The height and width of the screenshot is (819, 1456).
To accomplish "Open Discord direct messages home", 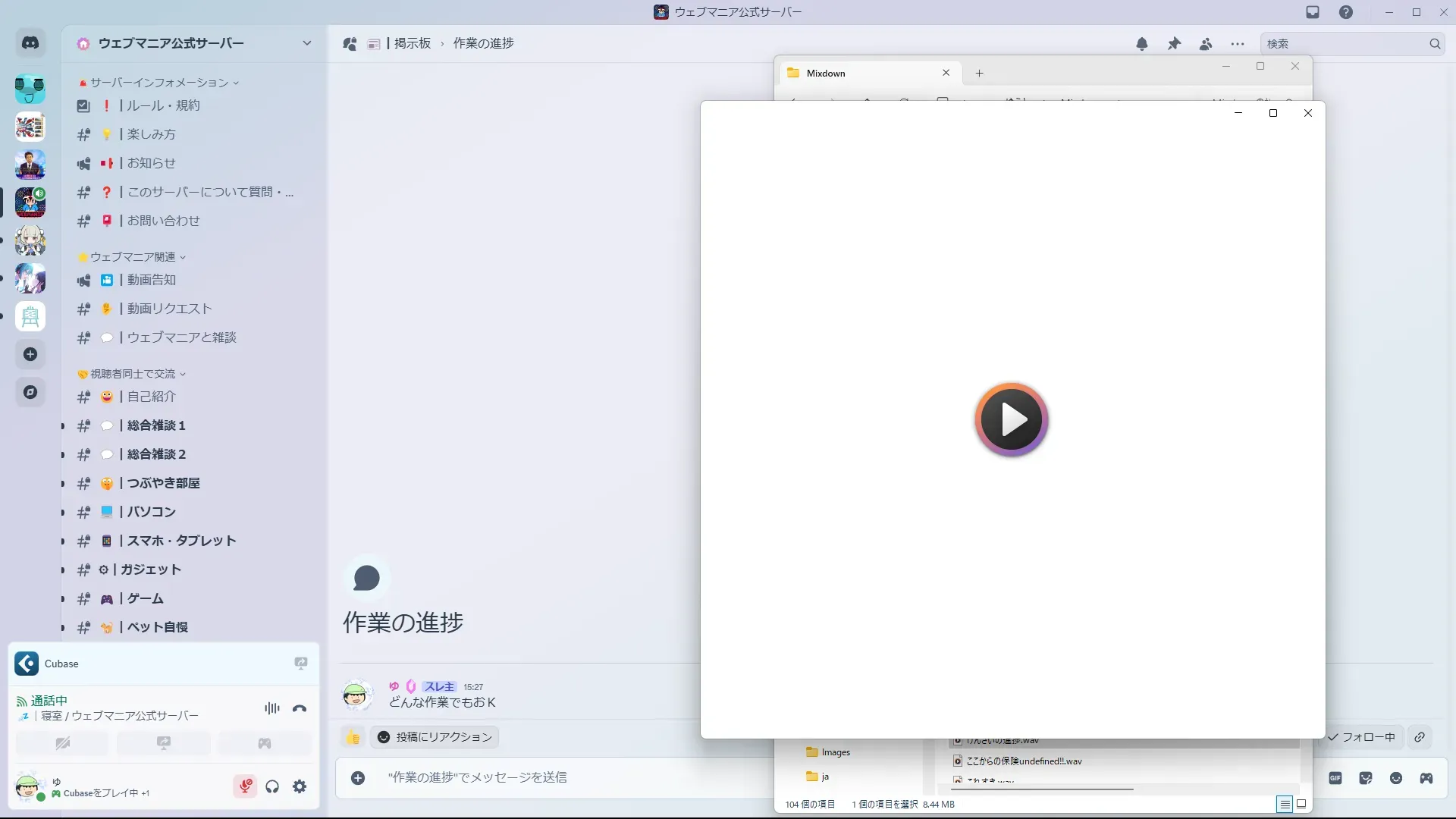I will click(x=30, y=43).
